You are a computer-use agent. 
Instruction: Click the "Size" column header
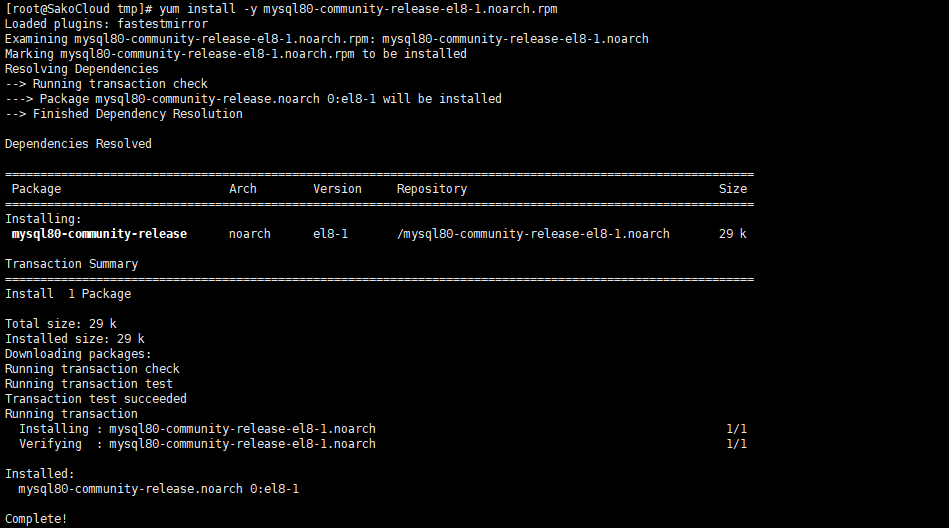pos(733,189)
